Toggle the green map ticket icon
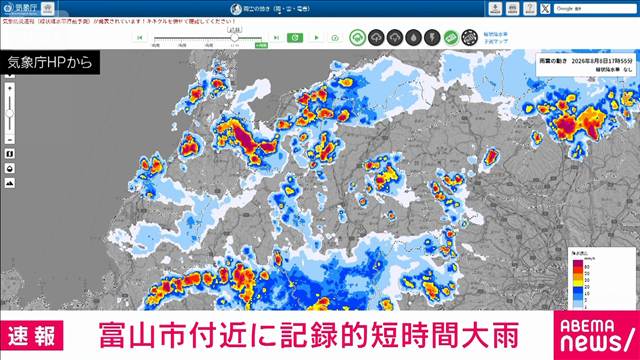Image resolution: width=640 pixels, height=360 pixels. pos(451,38)
